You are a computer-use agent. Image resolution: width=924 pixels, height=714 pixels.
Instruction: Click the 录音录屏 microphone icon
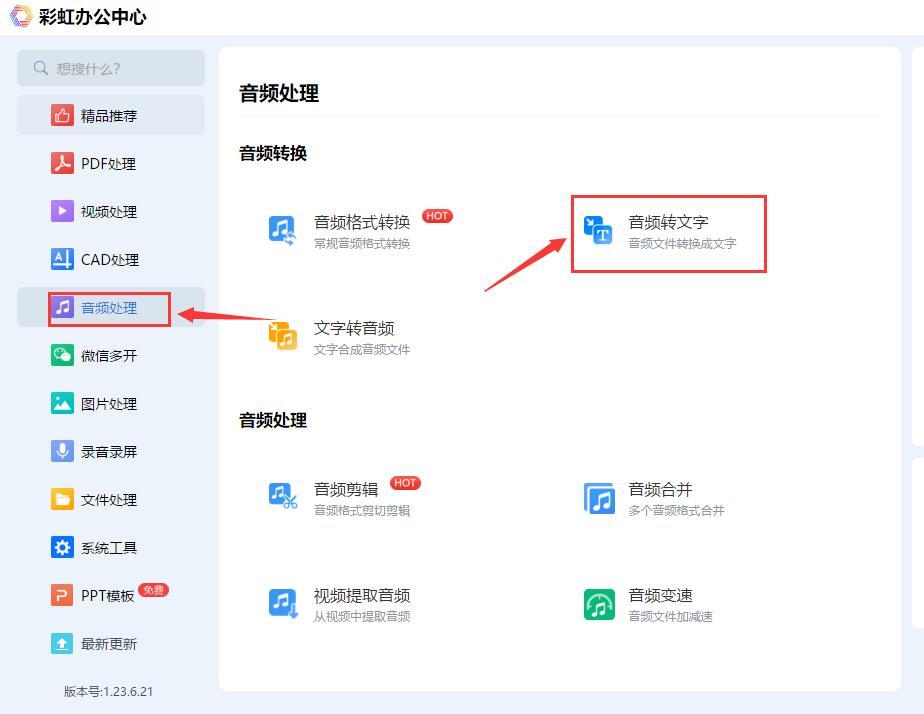tap(62, 451)
